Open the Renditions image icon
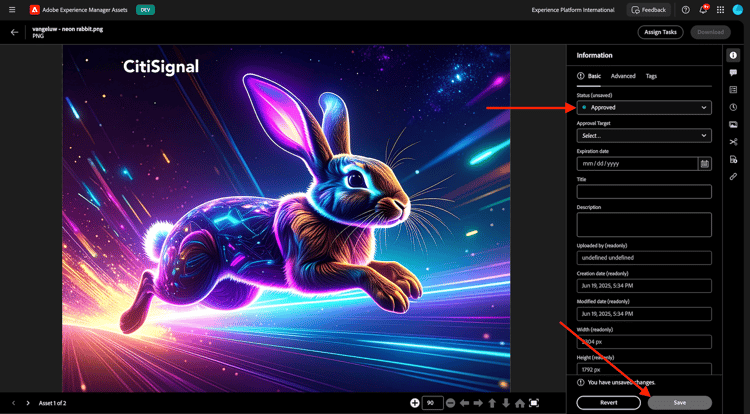Viewport: 750px width, 414px height. click(x=733, y=124)
